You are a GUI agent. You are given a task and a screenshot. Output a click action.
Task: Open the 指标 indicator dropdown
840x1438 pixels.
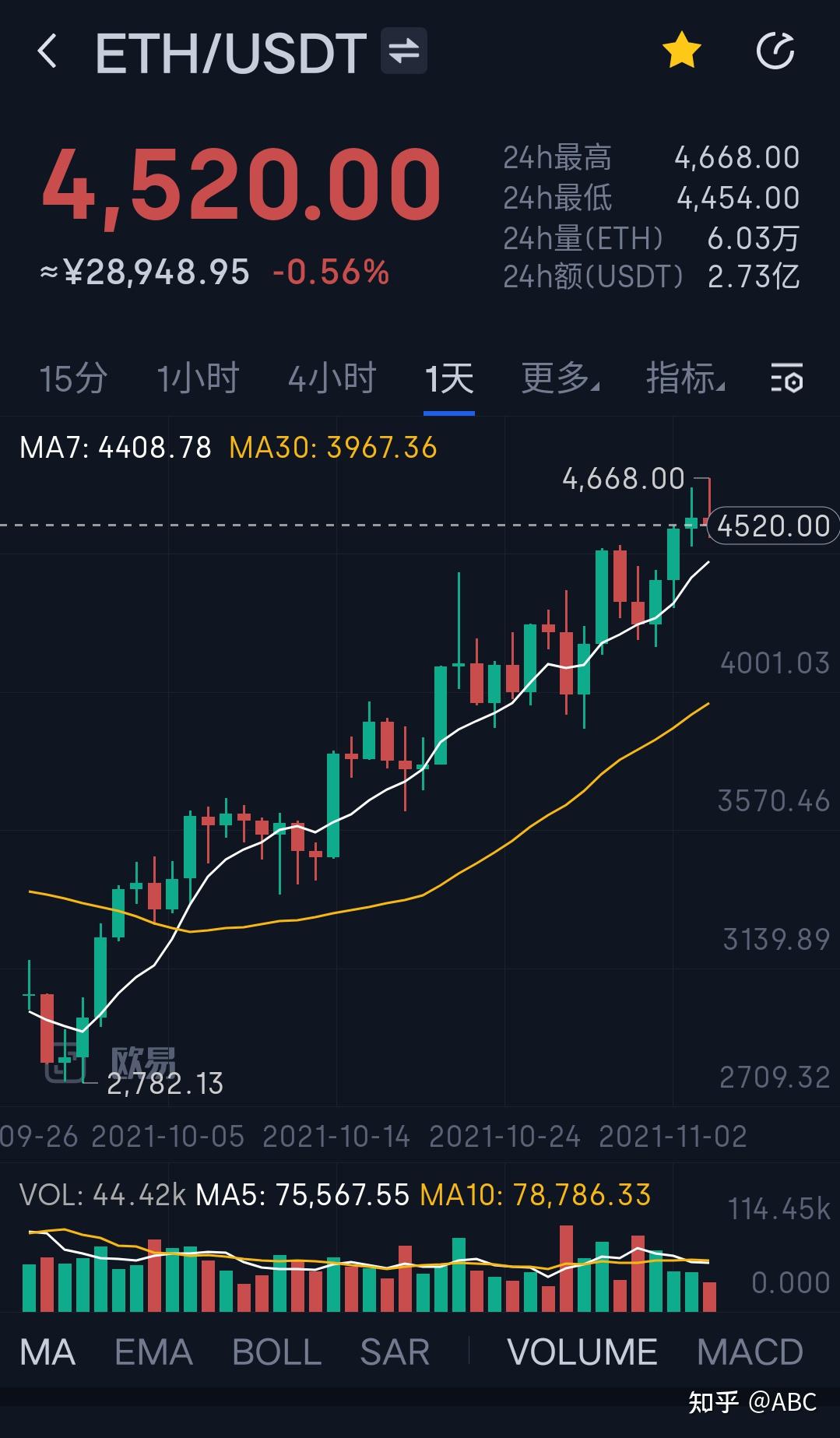click(684, 380)
